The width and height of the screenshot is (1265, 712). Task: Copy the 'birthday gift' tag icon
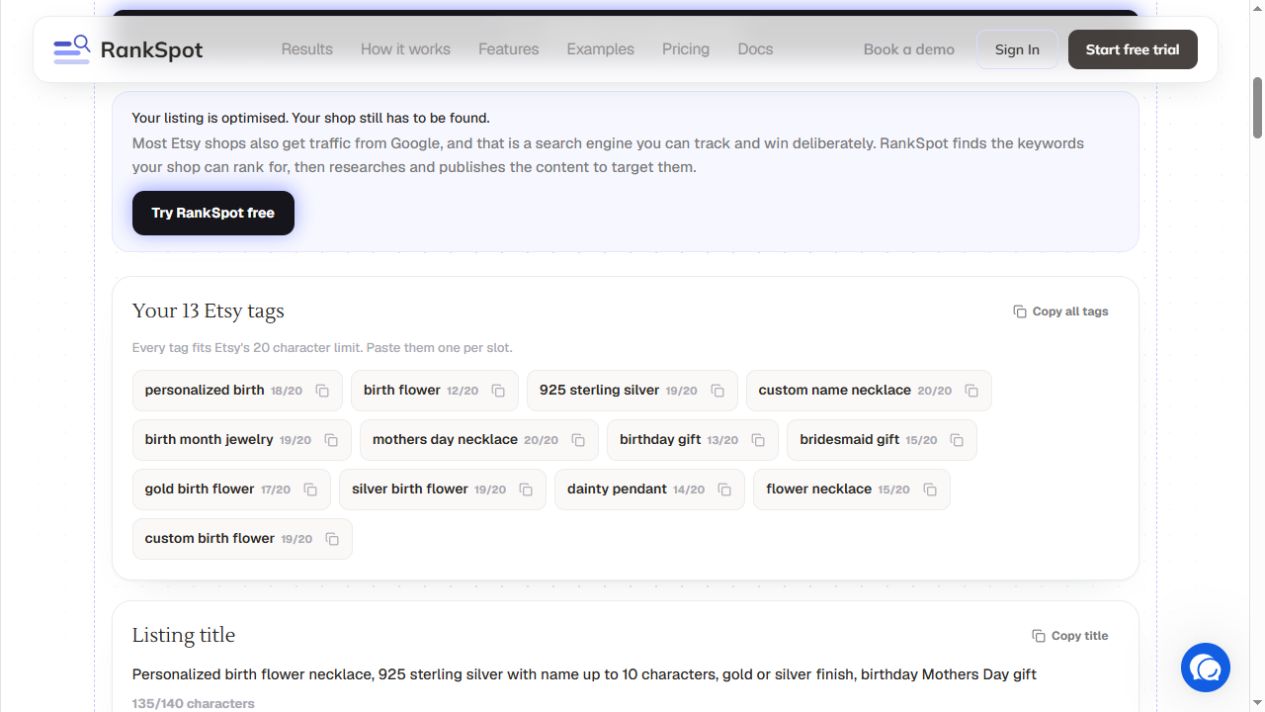click(758, 440)
